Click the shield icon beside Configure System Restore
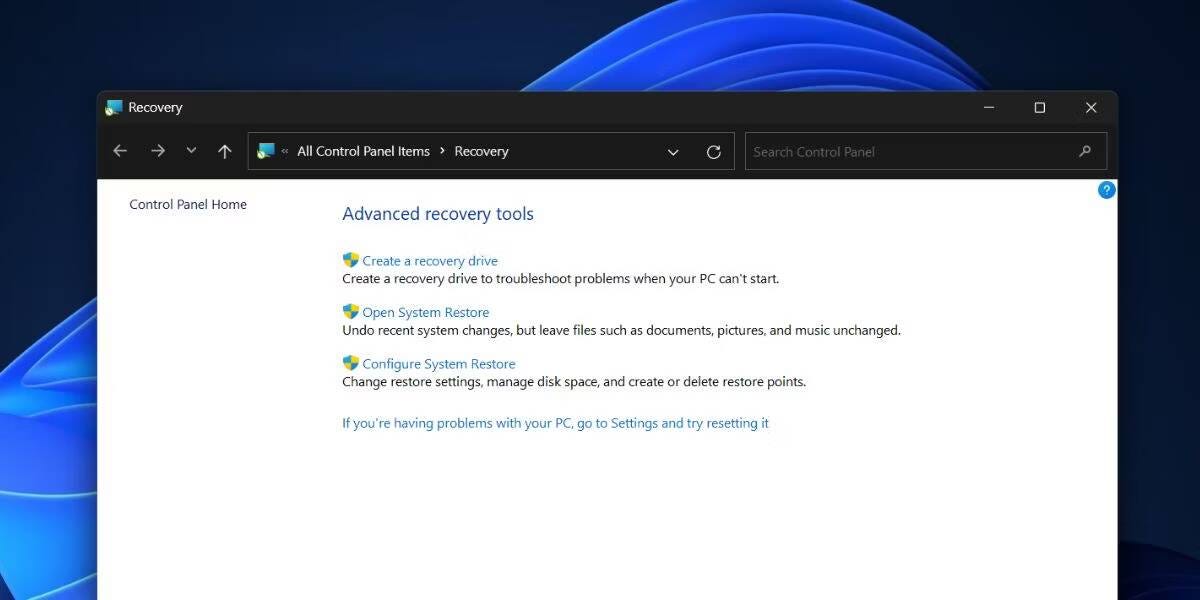 pos(350,362)
